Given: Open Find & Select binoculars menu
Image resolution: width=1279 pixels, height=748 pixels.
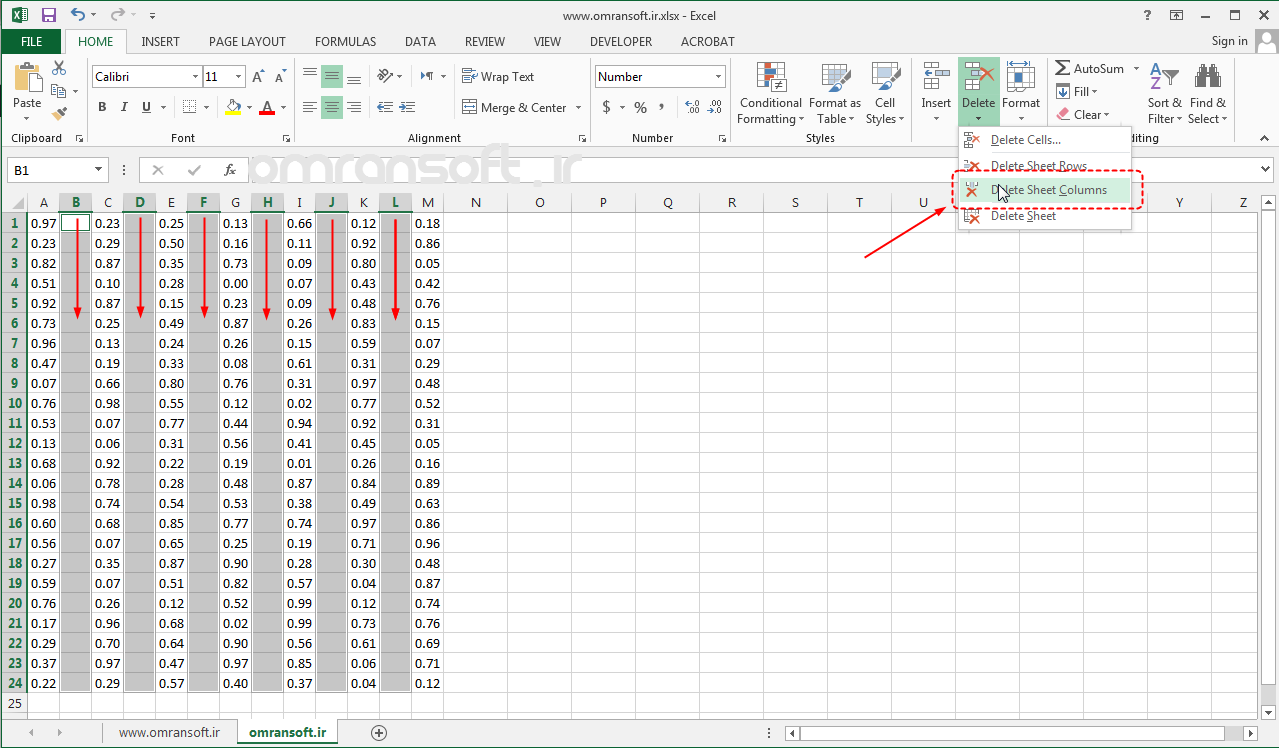Looking at the screenshot, I should (x=1207, y=93).
